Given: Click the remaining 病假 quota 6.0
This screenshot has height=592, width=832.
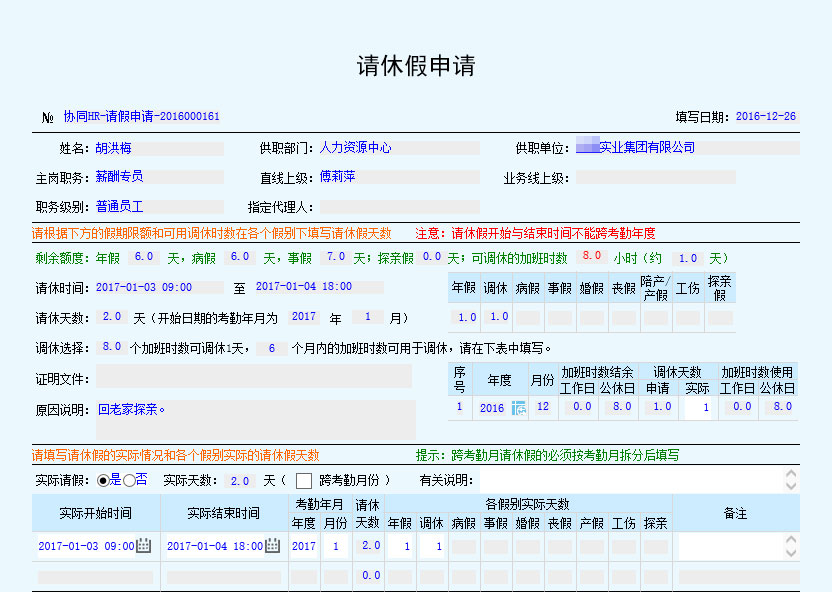Looking at the screenshot, I should pos(240,257).
